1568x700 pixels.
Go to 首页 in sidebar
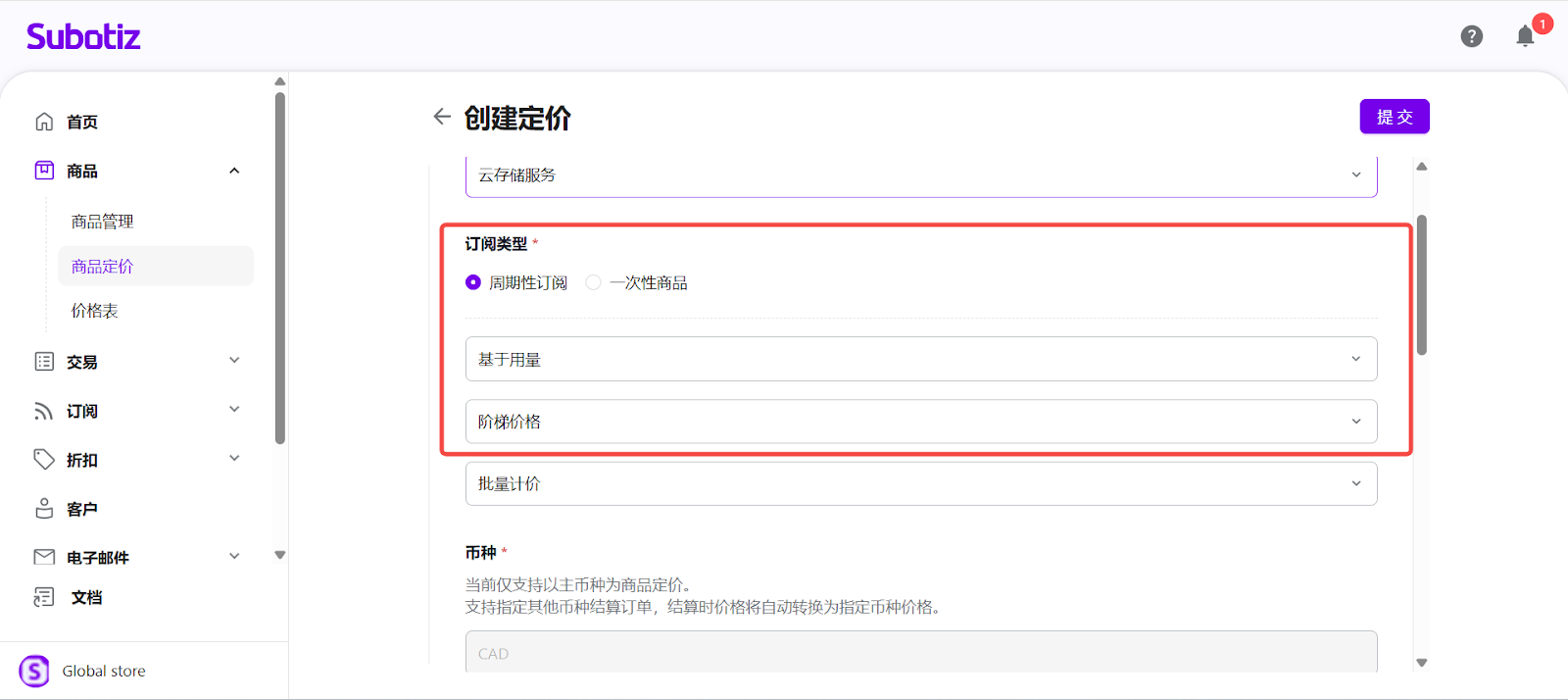click(82, 122)
